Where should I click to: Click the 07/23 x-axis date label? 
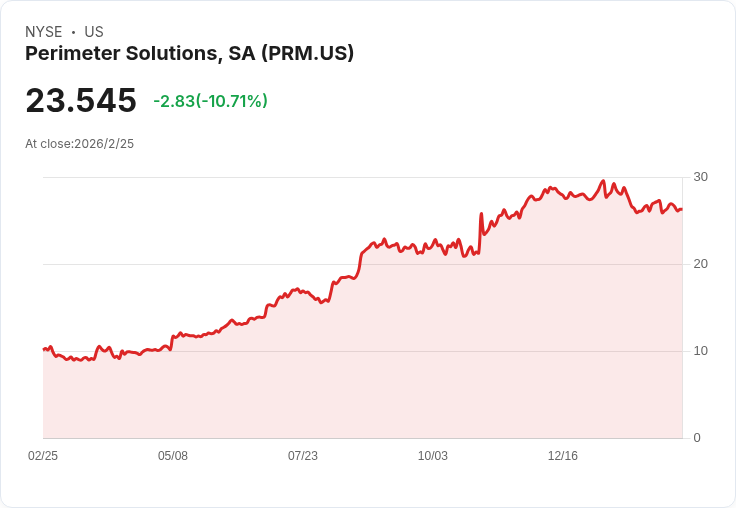303,455
